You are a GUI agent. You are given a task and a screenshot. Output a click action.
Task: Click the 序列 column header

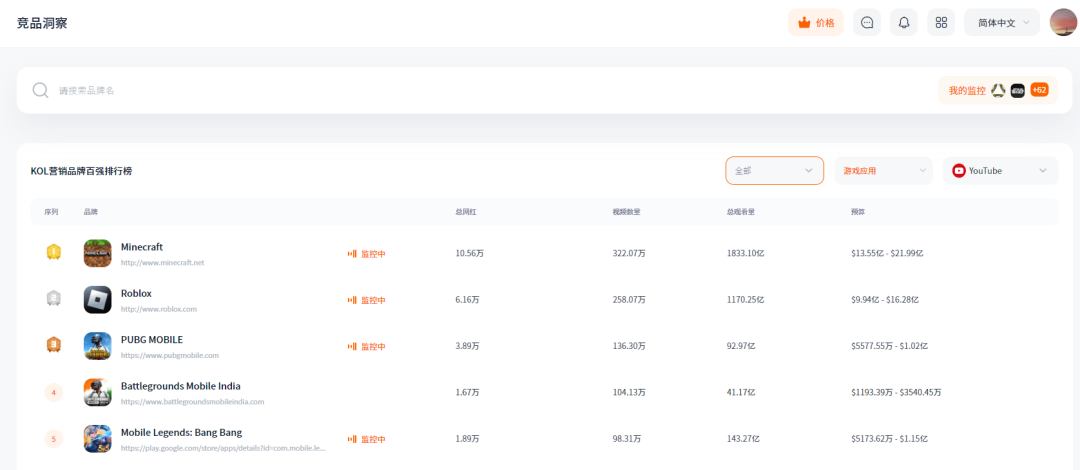click(51, 212)
